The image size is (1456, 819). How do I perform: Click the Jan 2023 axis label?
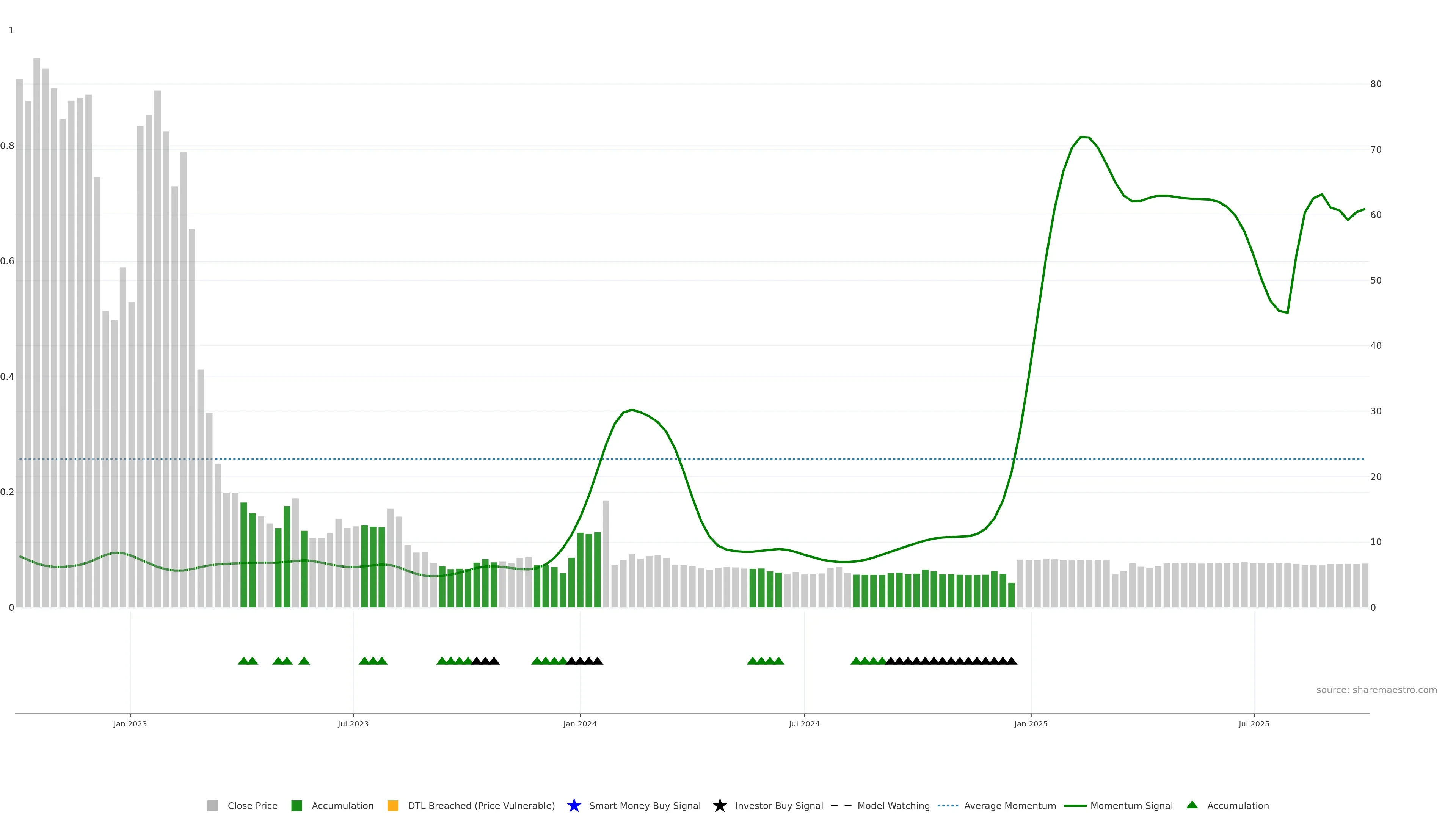click(130, 723)
